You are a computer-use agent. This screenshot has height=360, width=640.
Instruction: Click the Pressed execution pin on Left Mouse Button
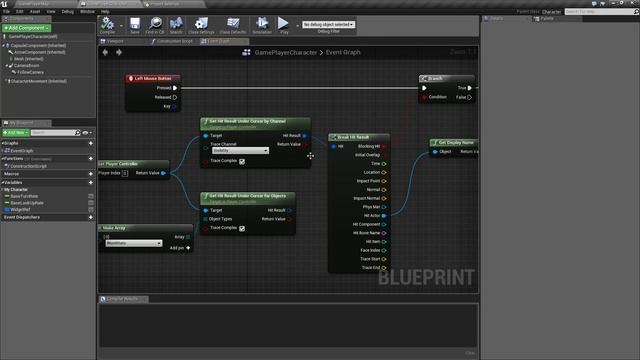(175, 88)
